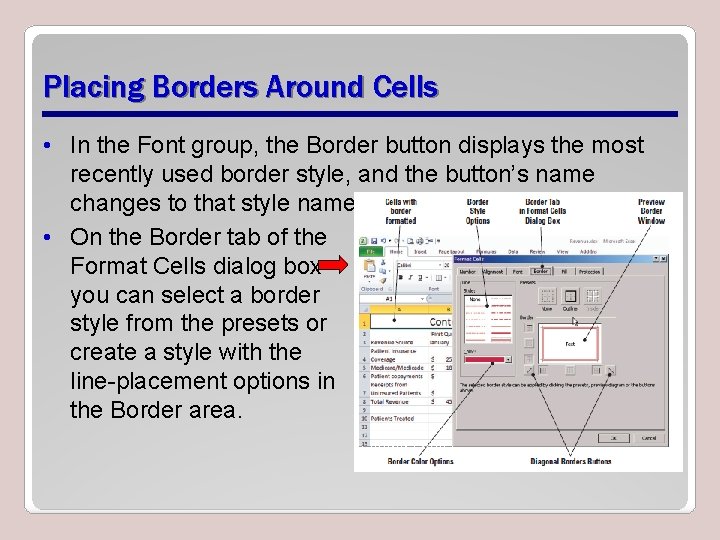Switch to the Review ribbon tab
Screen dimensions: 720x540
click(537, 252)
